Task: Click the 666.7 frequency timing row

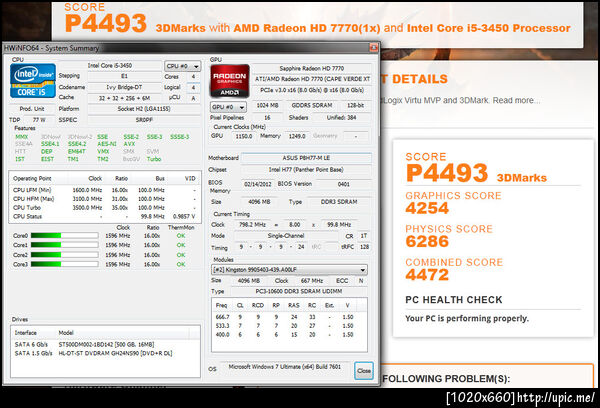Action: pyautogui.click(x=289, y=317)
